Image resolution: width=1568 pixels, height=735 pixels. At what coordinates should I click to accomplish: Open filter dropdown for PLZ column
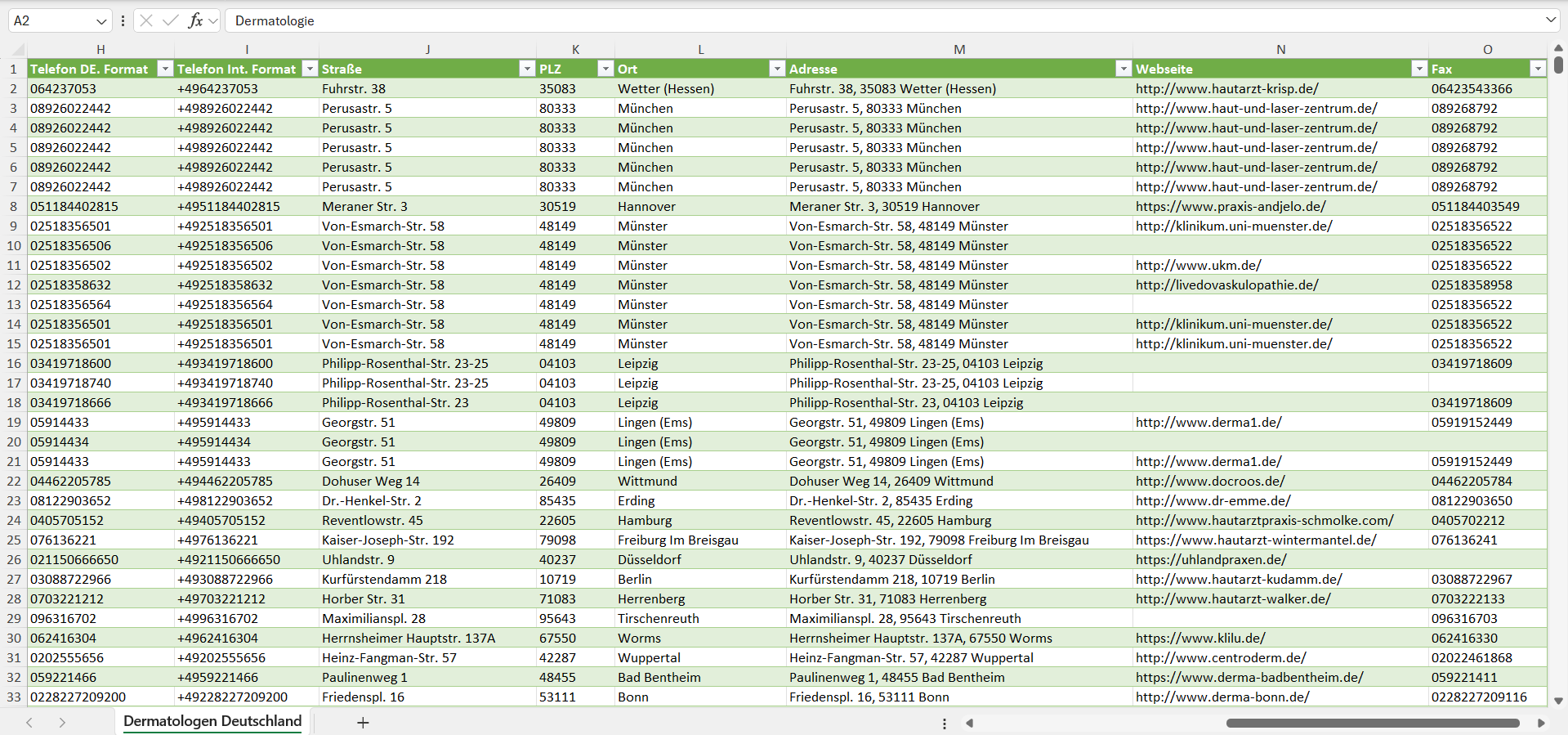point(605,69)
